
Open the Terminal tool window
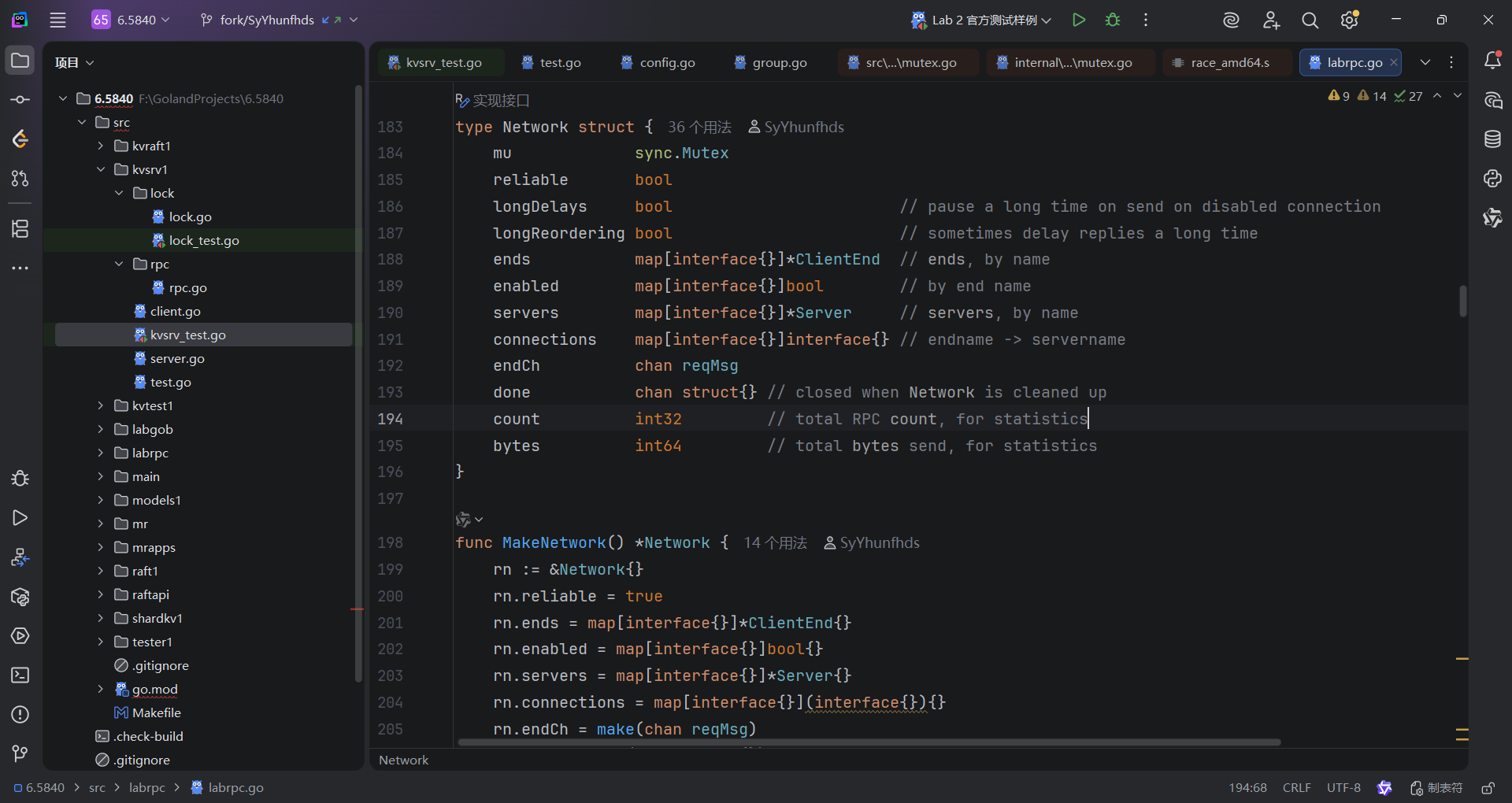pos(20,675)
